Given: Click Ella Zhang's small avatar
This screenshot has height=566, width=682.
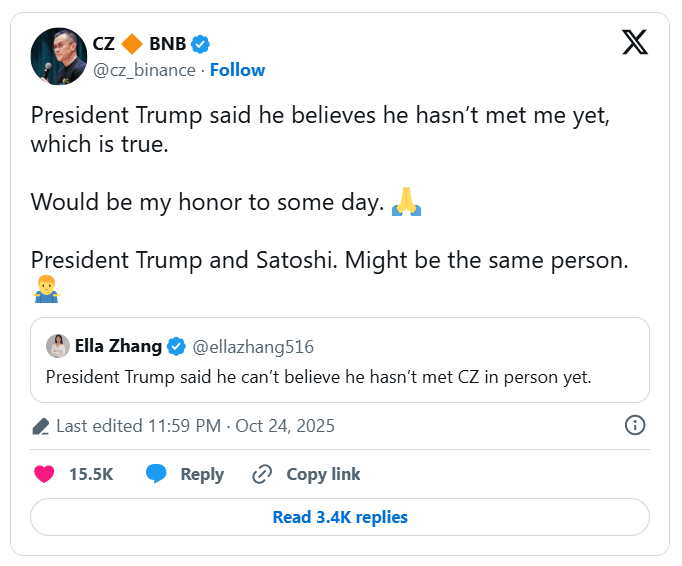Looking at the screenshot, I should point(57,346).
